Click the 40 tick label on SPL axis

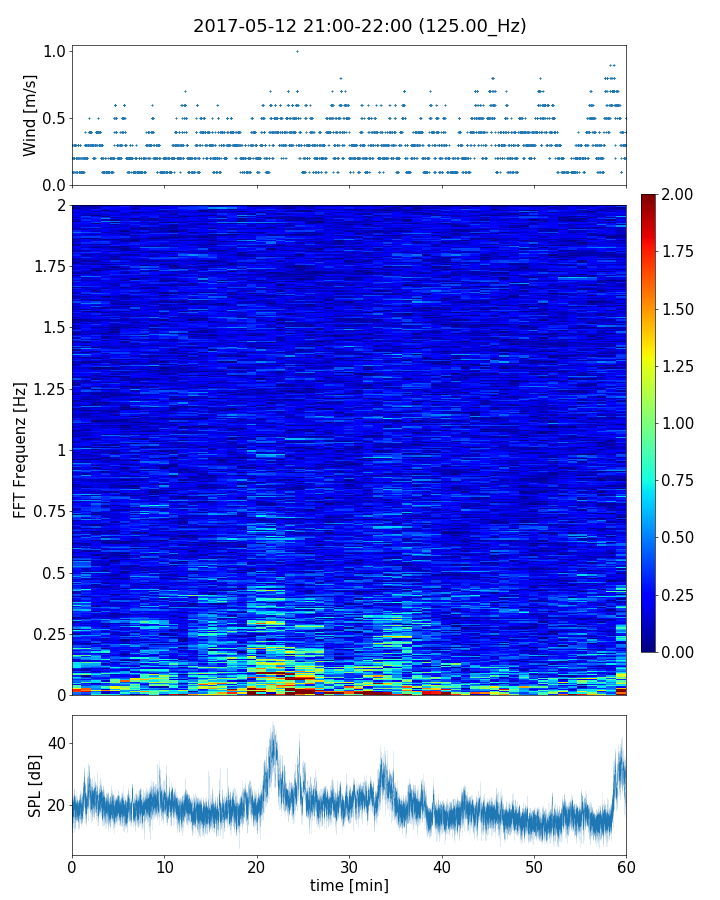[55, 743]
